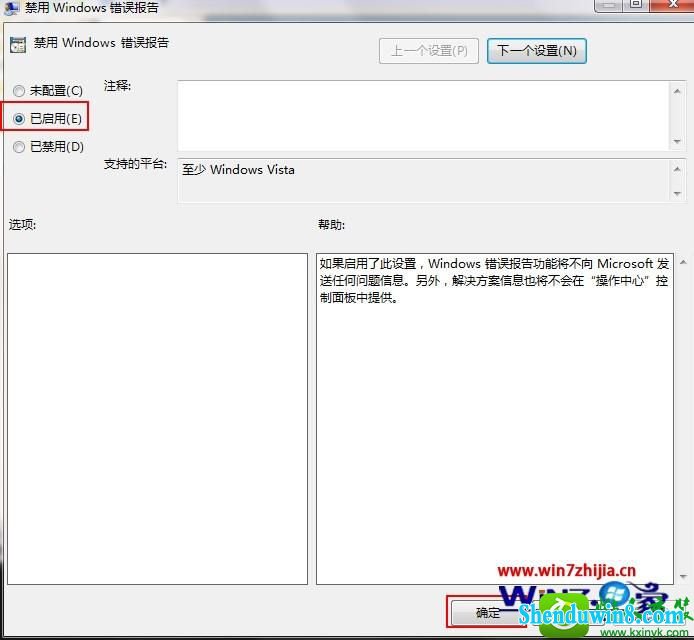
Task: Click up arrow in 支持的平台 box scrollbar
Action: pyautogui.click(x=677, y=169)
